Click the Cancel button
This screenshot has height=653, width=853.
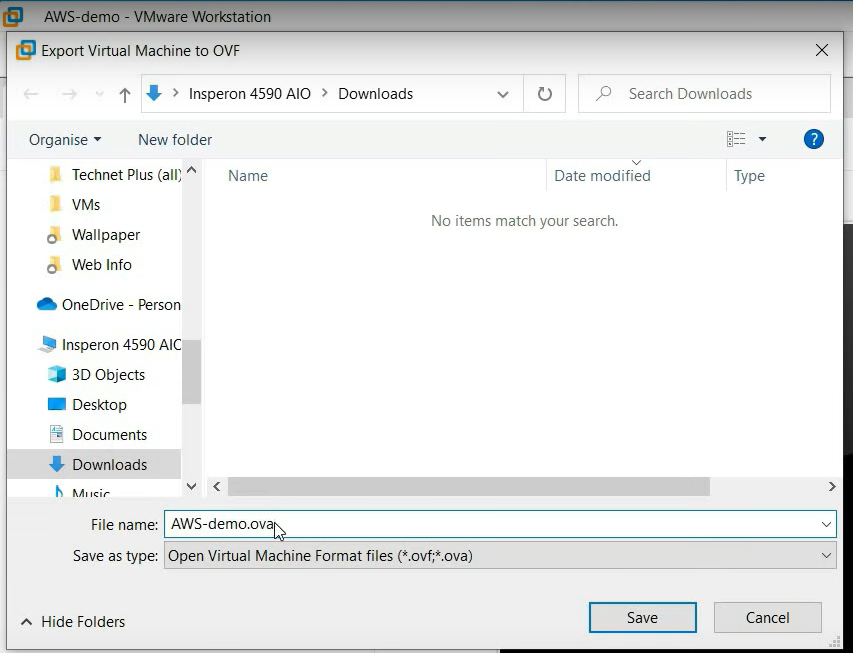(767, 618)
